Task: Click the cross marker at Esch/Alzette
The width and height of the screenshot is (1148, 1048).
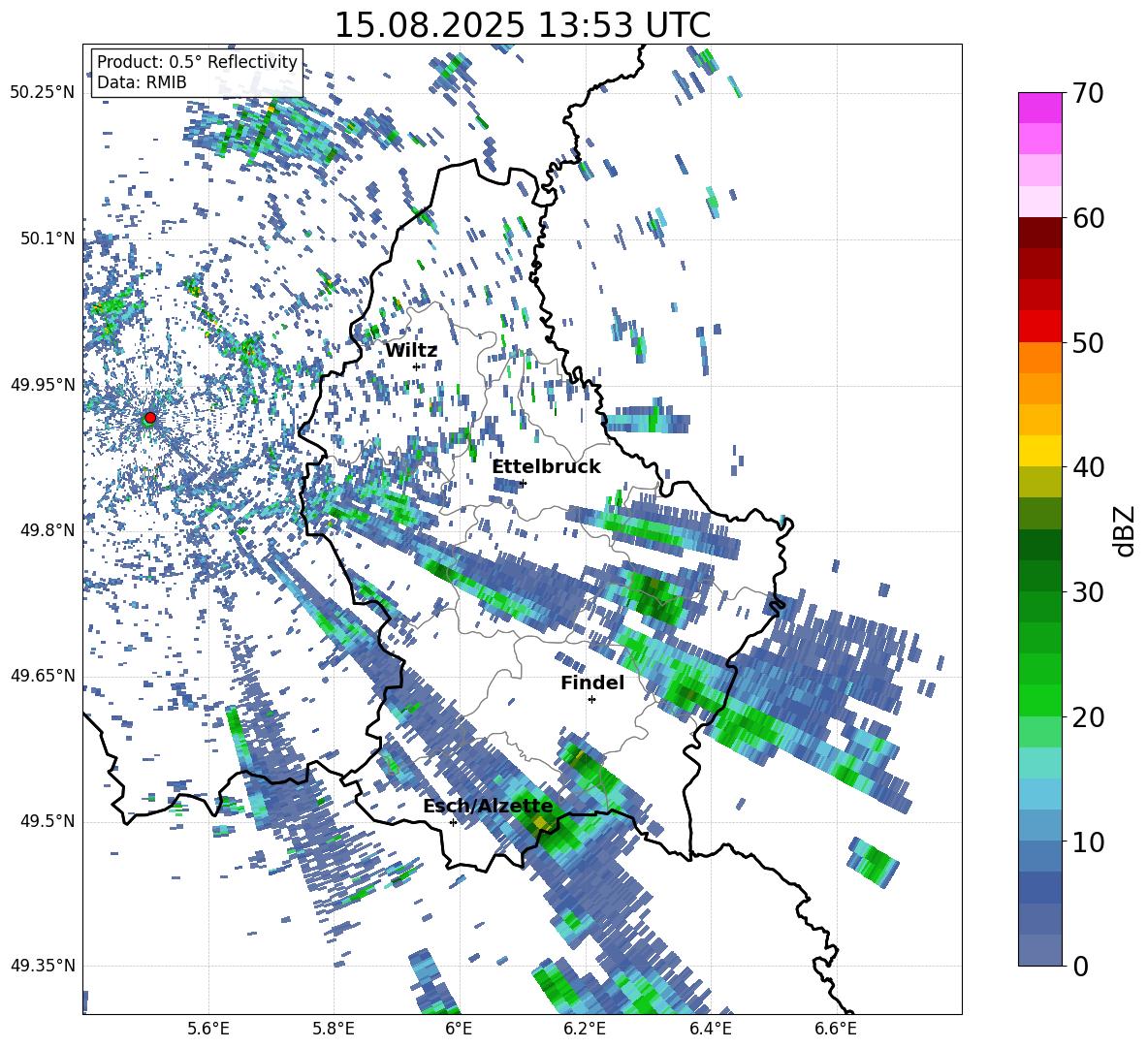Action: click(453, 822)
